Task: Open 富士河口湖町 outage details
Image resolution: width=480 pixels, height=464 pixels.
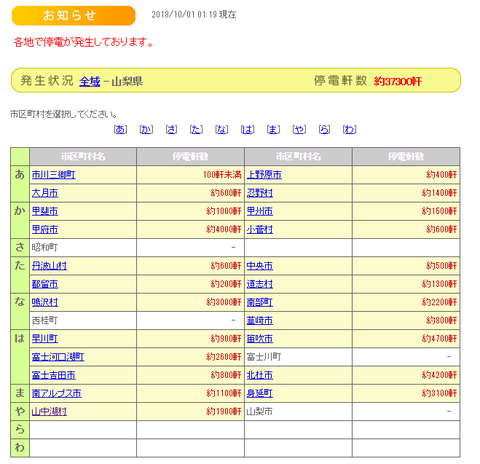Action: 58,357
